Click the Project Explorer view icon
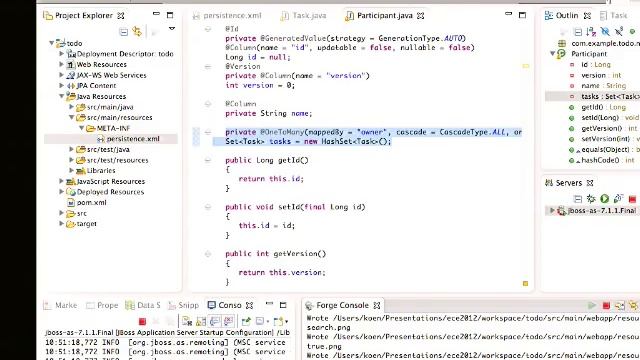This screenshot has height=360, width=640. [x=48, y=16]
